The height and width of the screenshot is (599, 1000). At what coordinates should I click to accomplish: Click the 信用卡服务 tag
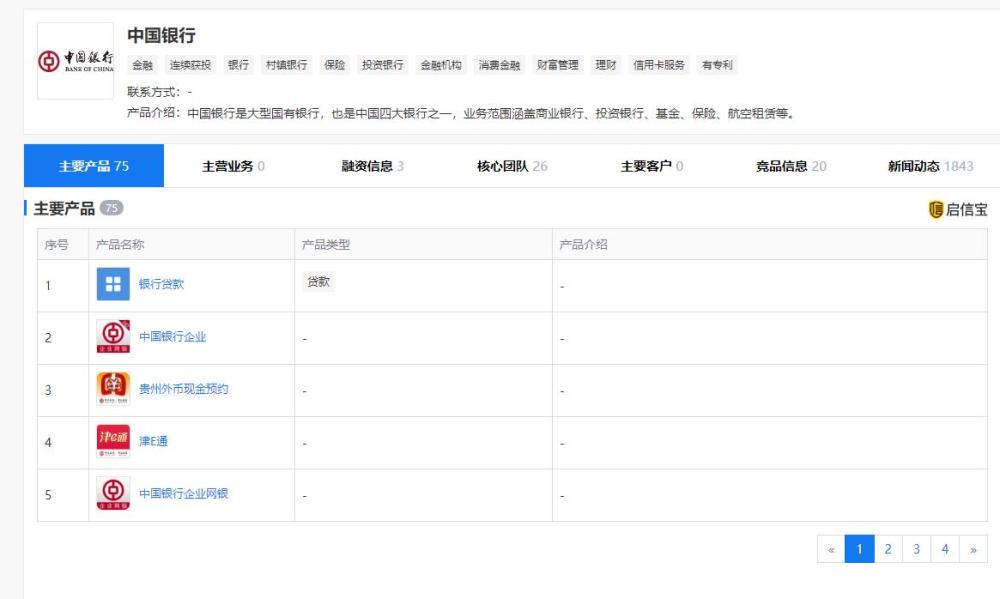coord(659,65)
